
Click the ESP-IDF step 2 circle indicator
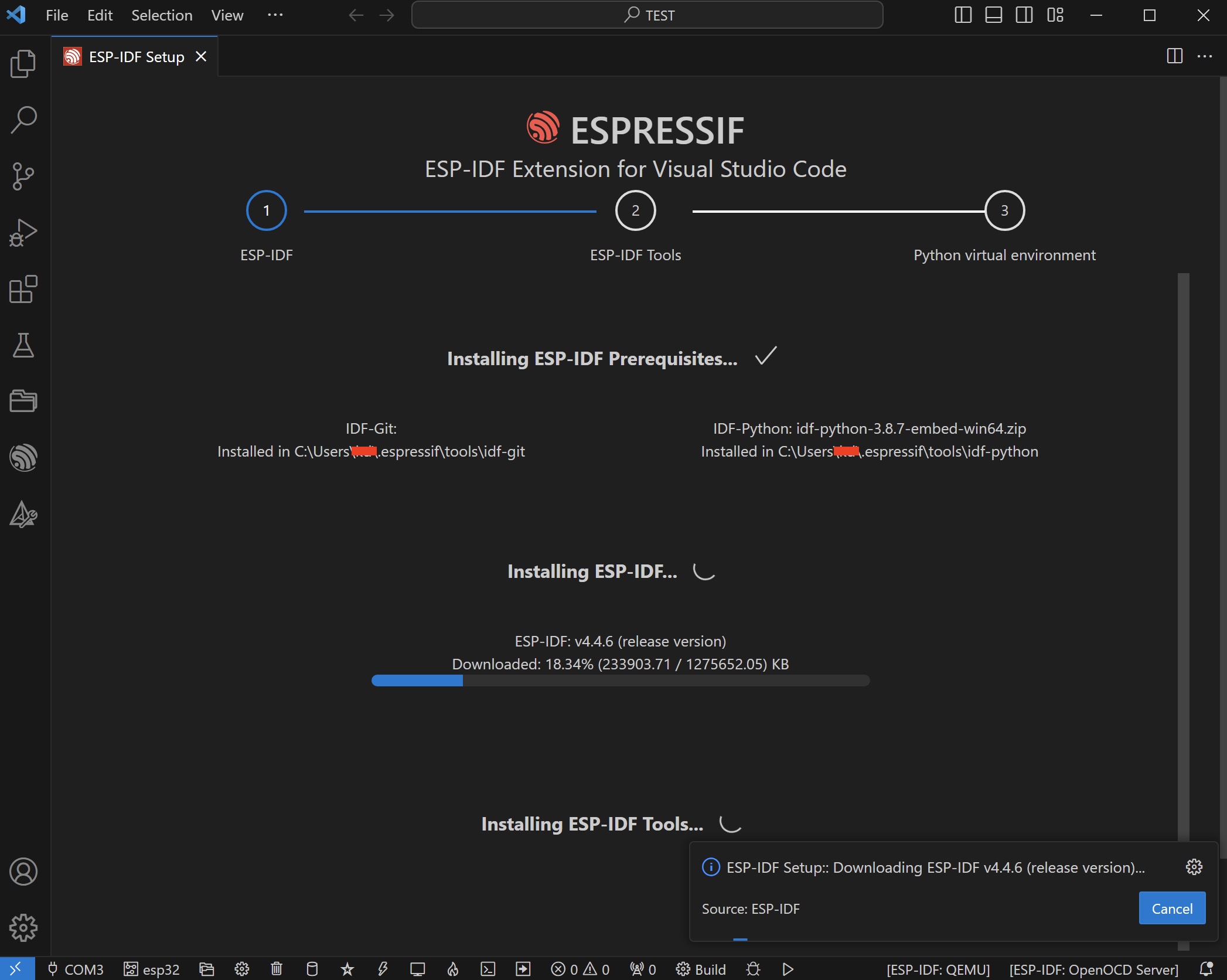click(x=635, y=210)
